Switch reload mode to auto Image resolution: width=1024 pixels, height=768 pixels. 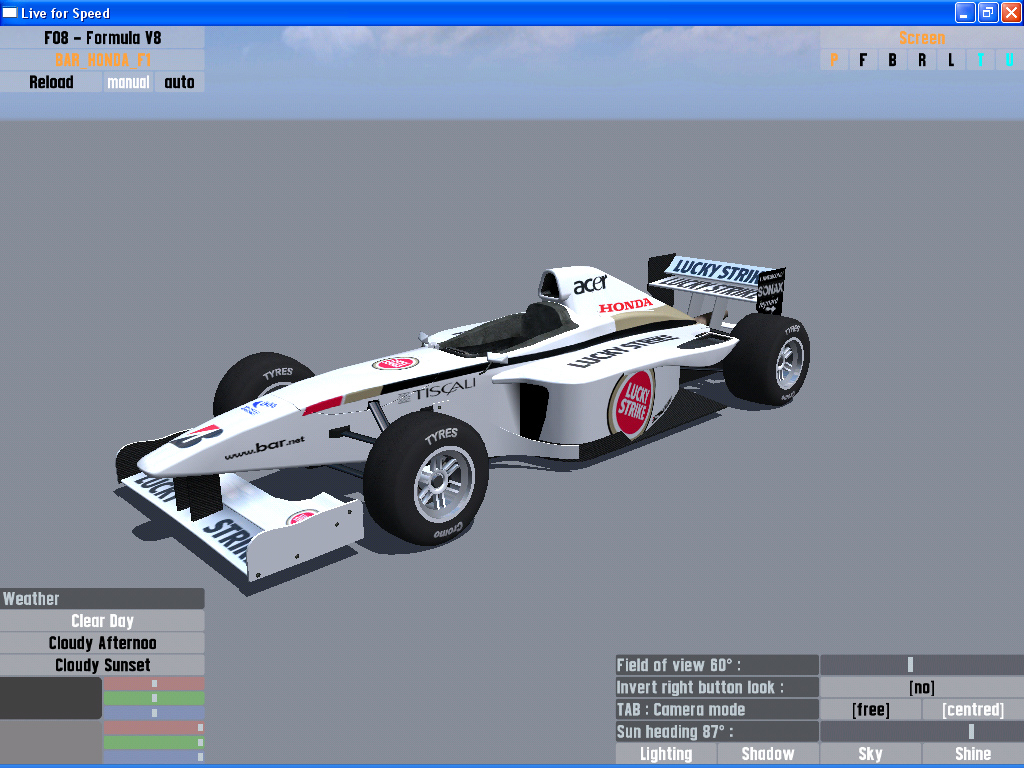coord(180,82)
